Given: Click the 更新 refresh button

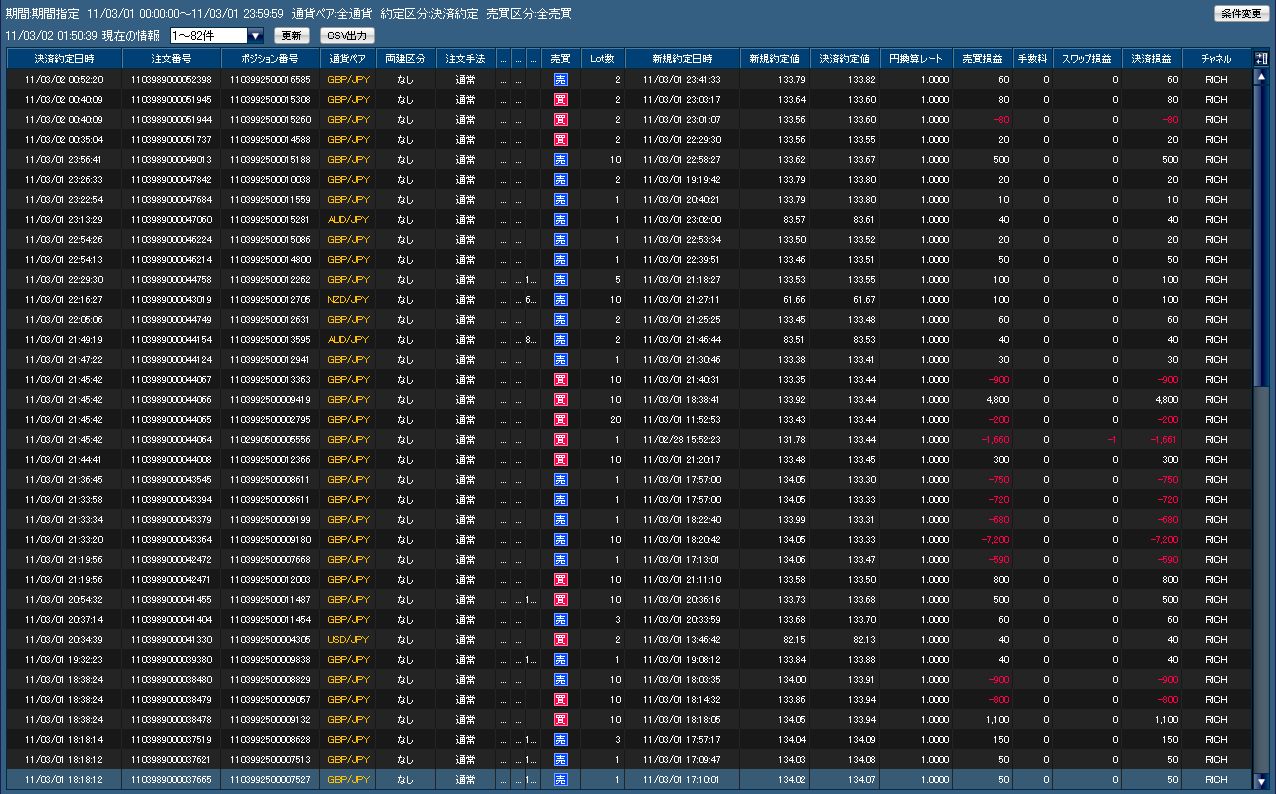Looking at the screenshot, I should tap(292, 36).
